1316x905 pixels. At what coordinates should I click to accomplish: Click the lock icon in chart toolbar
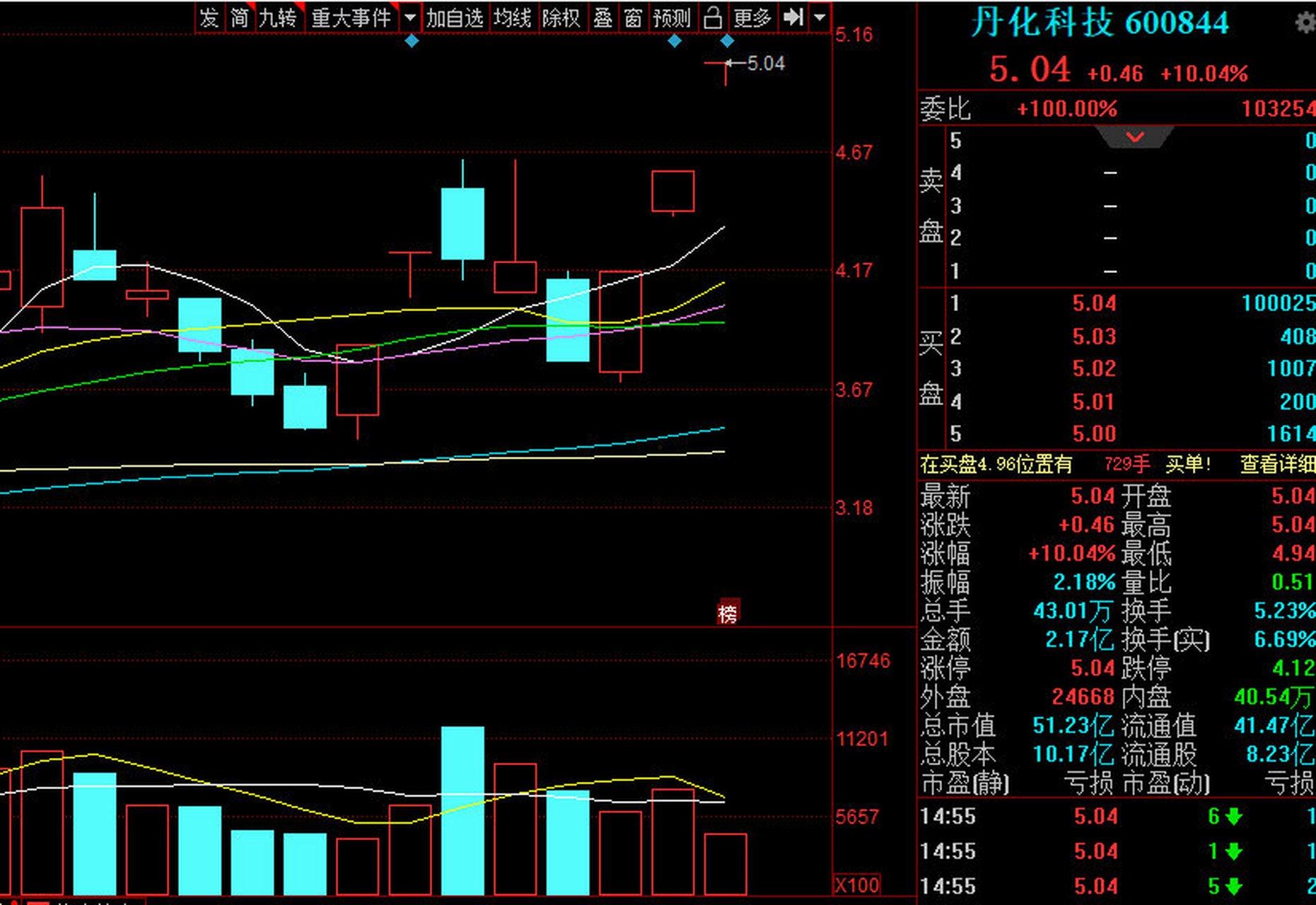(713, 18)
